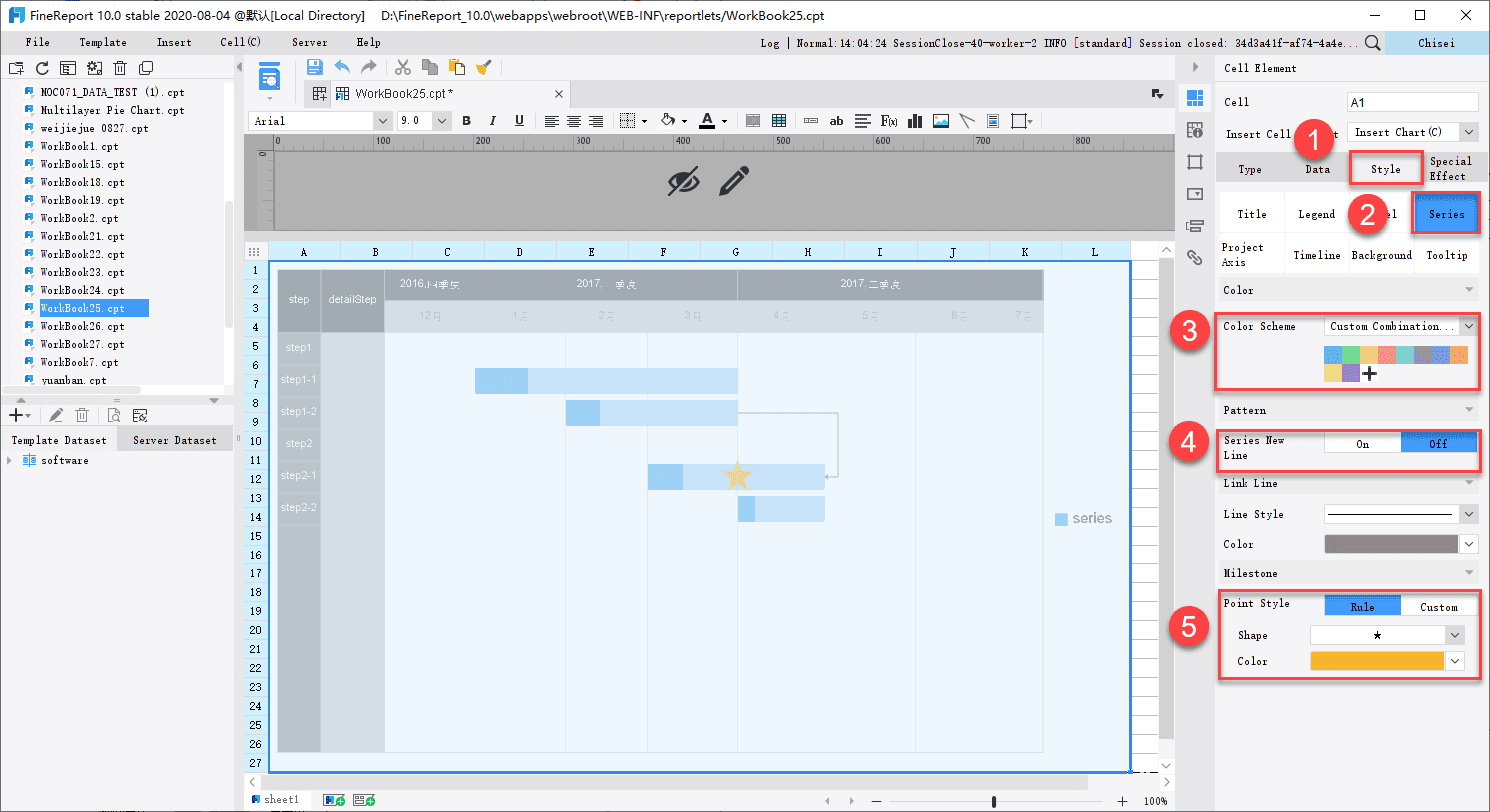Set Series New Line to Off

pyautogui.click(x=1438, y=444)
